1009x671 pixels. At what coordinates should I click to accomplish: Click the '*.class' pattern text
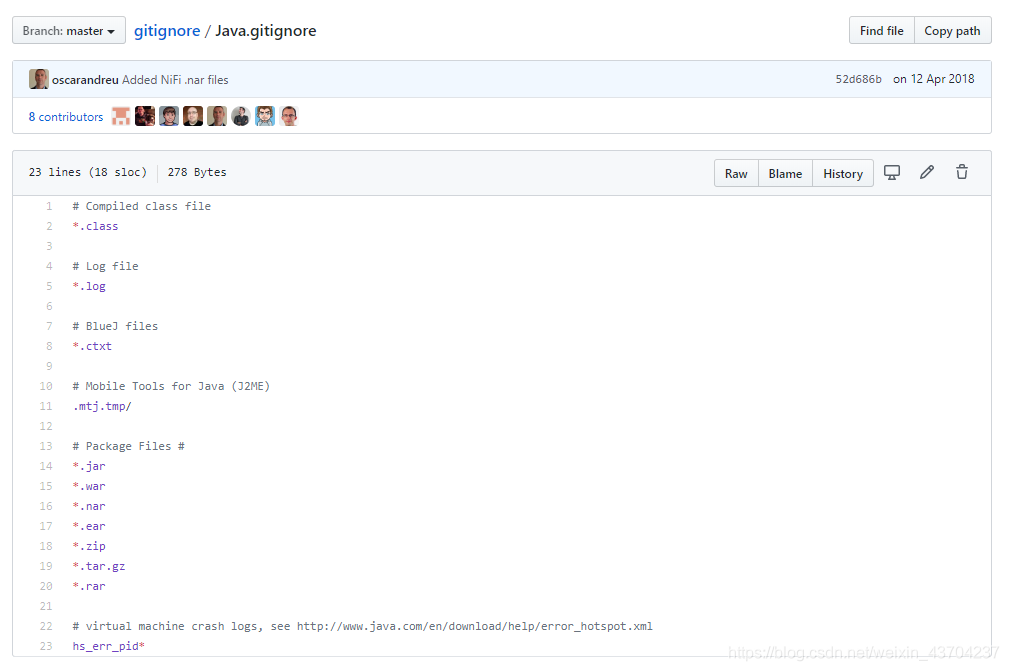95,226
